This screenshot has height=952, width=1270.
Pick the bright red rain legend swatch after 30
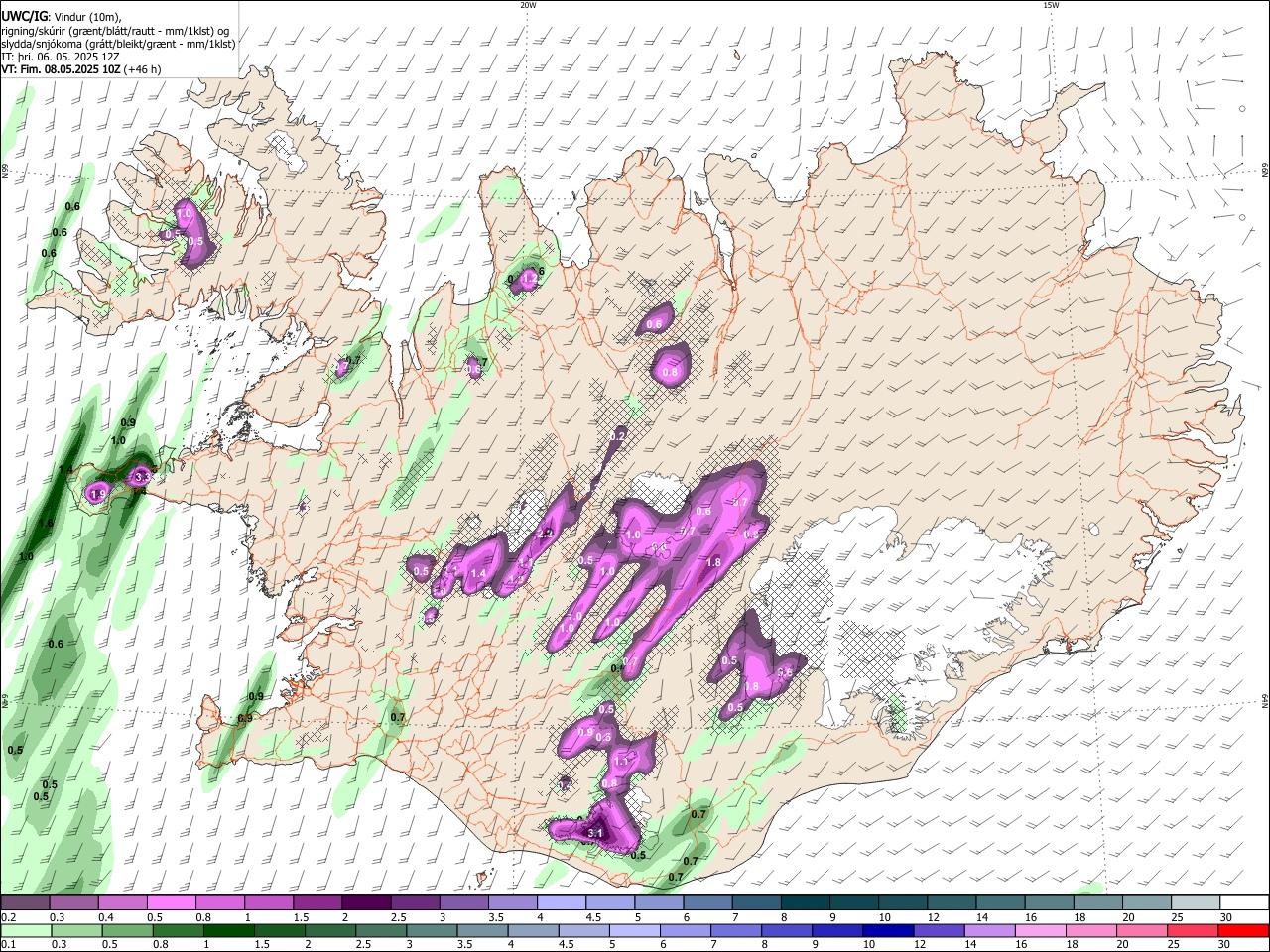(x=1245, y=930)
